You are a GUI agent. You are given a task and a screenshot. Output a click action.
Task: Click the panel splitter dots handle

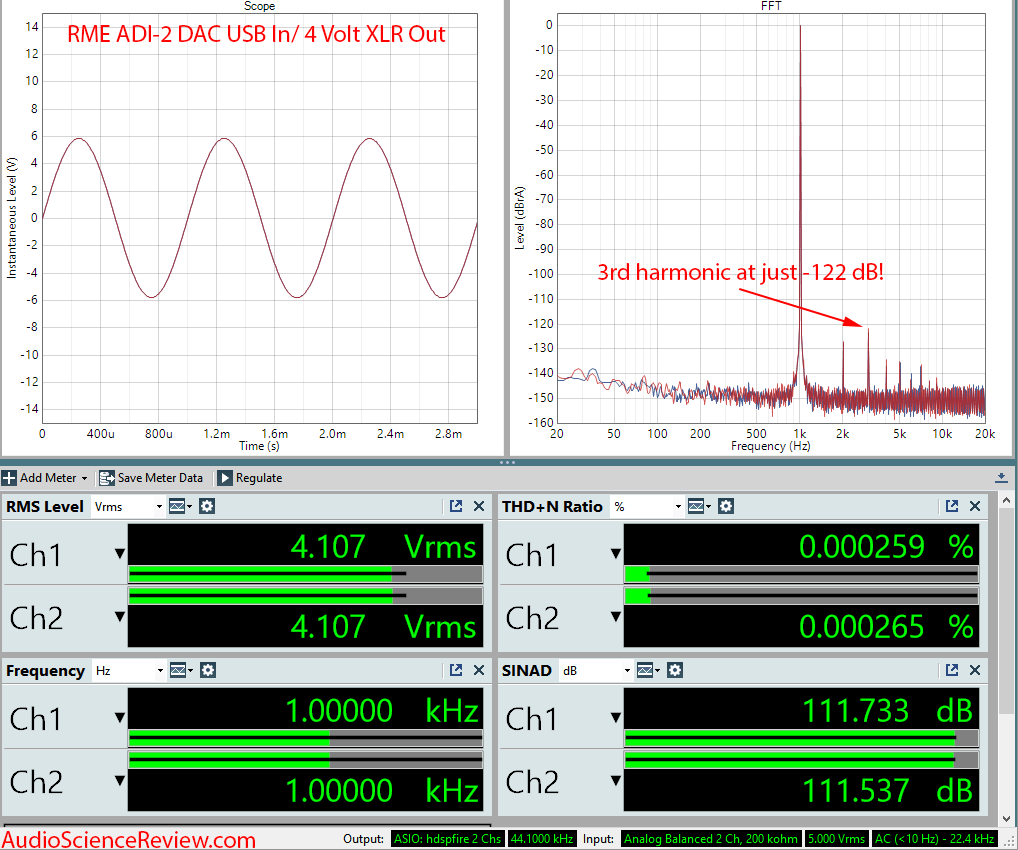pyautogui.click(x=508, y=462)
